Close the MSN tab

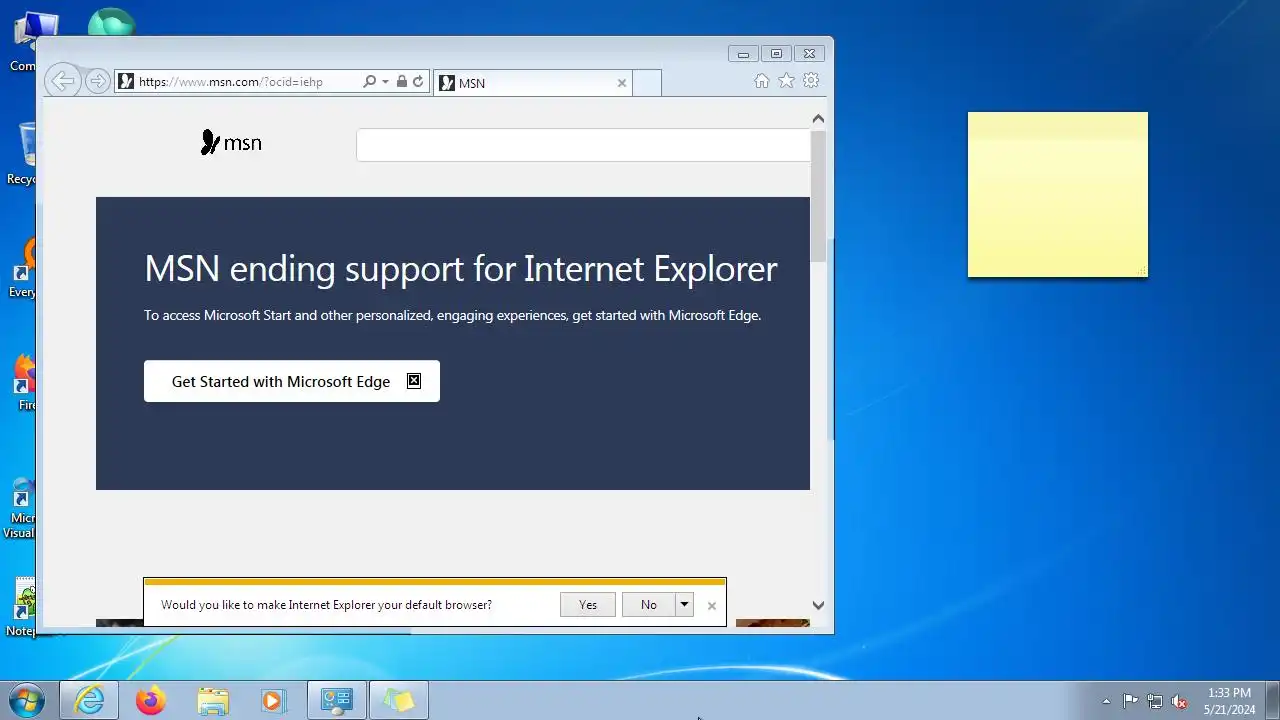tap(622, 83)
